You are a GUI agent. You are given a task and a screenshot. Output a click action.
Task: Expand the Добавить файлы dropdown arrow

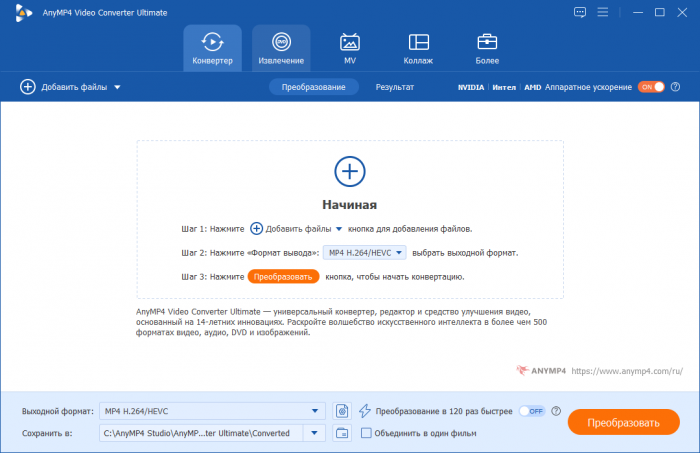click(x=117, y=88)
